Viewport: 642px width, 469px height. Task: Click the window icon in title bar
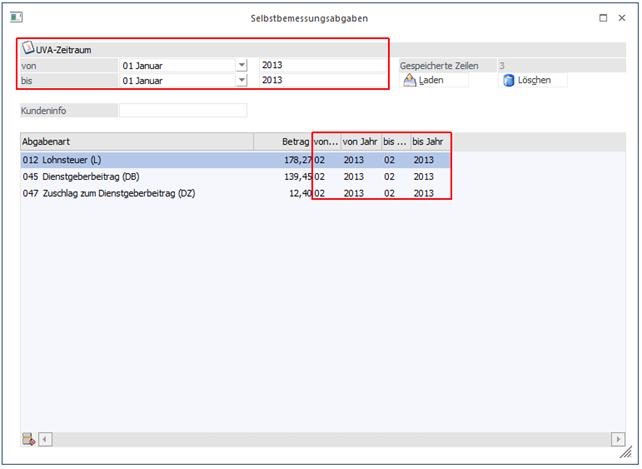[x=16, y=17]
